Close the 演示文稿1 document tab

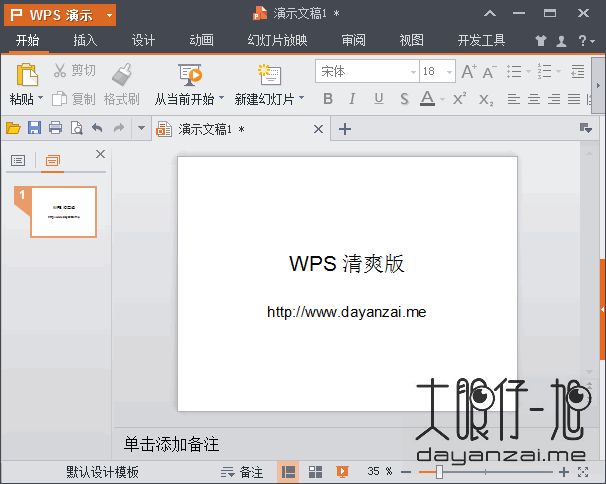[318, 129]
